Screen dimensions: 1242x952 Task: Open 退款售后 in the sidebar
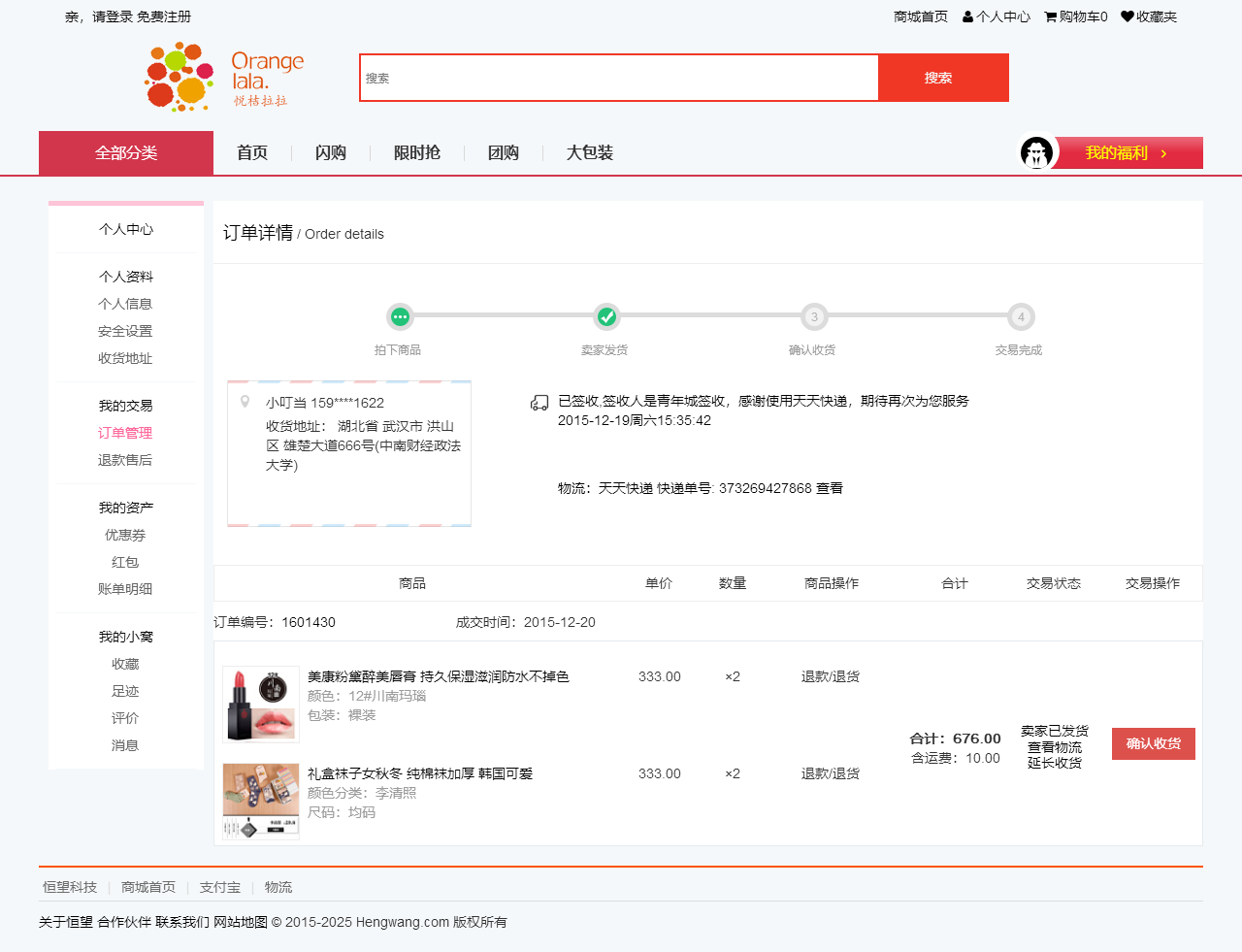click(125, 460)
